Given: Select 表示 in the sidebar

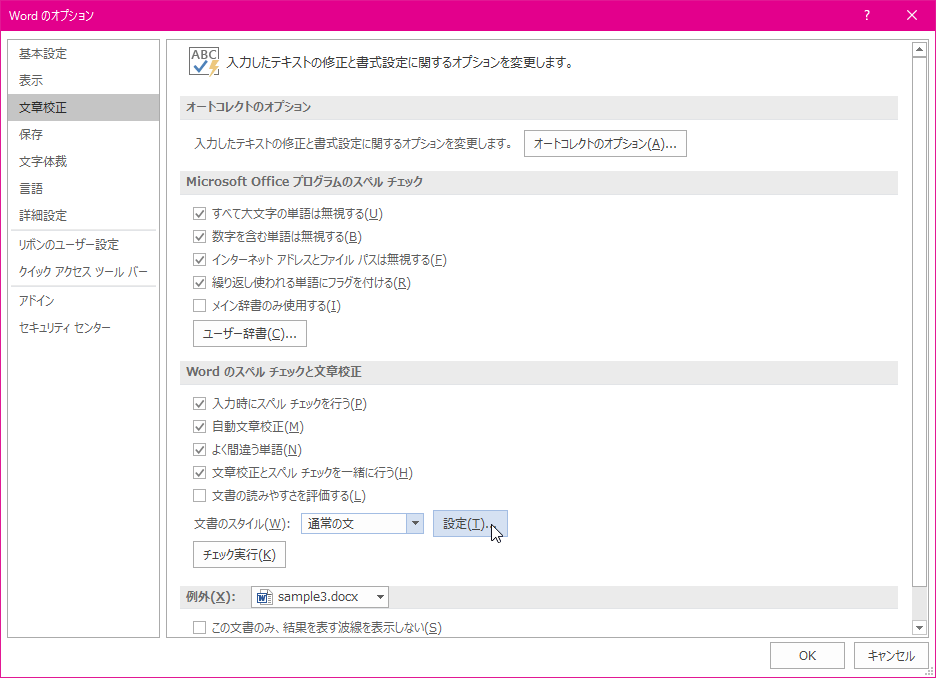Looking at the screenshot, I should pos(84,81).
